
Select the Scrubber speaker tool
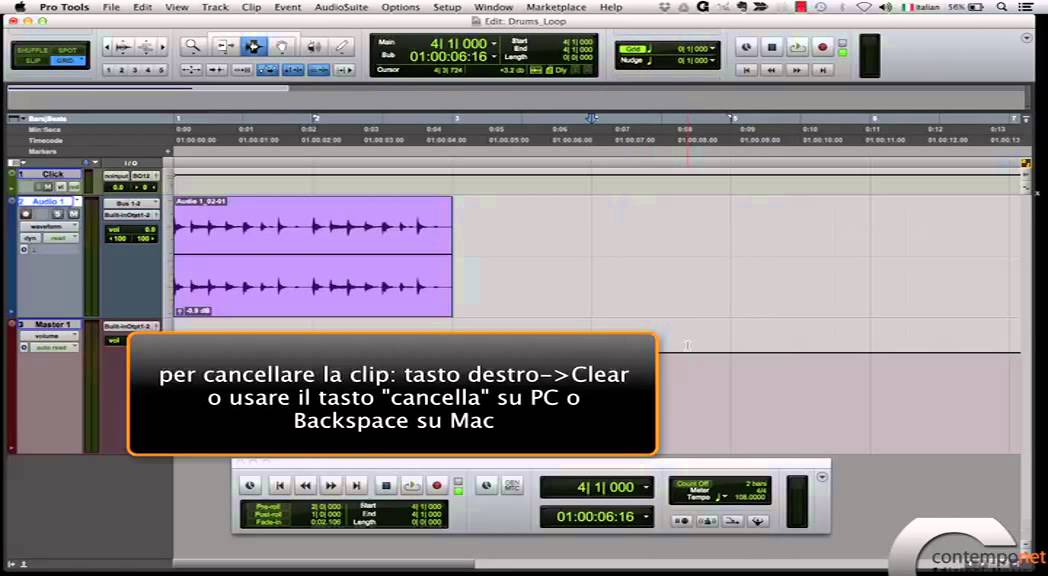click(x=313, y=46)
